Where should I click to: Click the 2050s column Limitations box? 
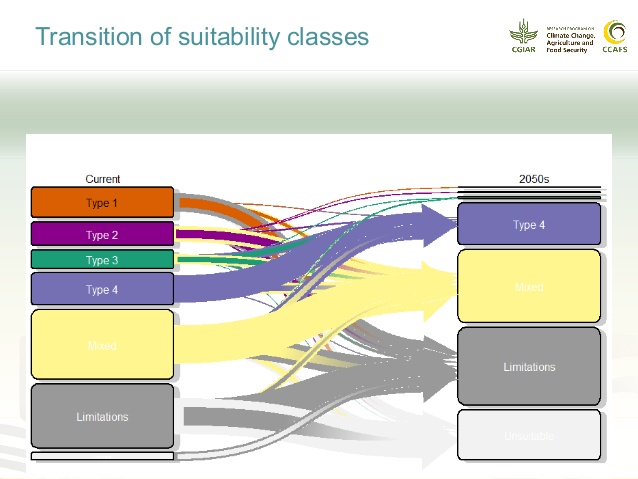pyautogui.click(x=529, y=366)
